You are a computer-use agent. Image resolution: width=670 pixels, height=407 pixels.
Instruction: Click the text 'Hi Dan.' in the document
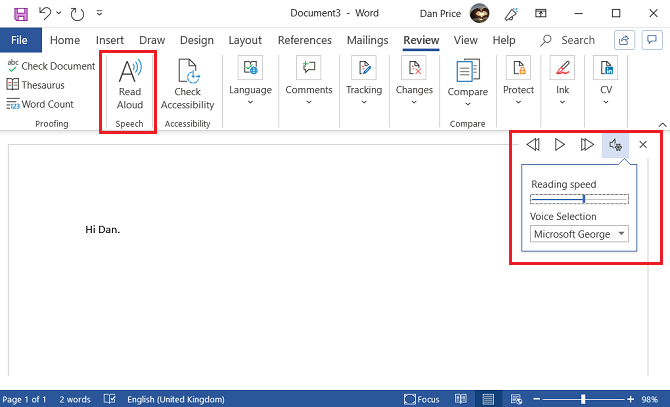click(x=103, y=230)
